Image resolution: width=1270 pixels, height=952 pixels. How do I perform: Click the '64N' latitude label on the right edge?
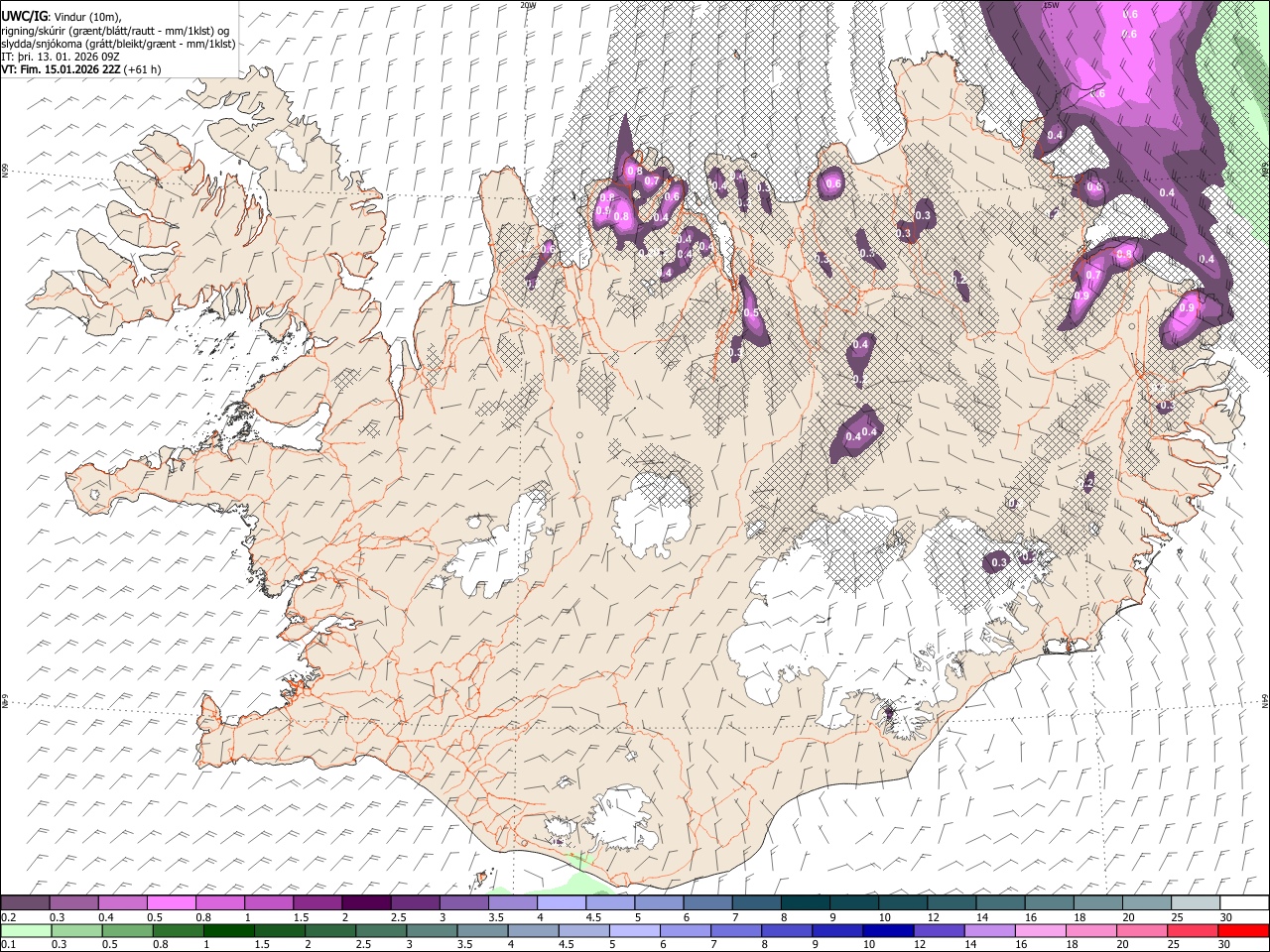1265,701
